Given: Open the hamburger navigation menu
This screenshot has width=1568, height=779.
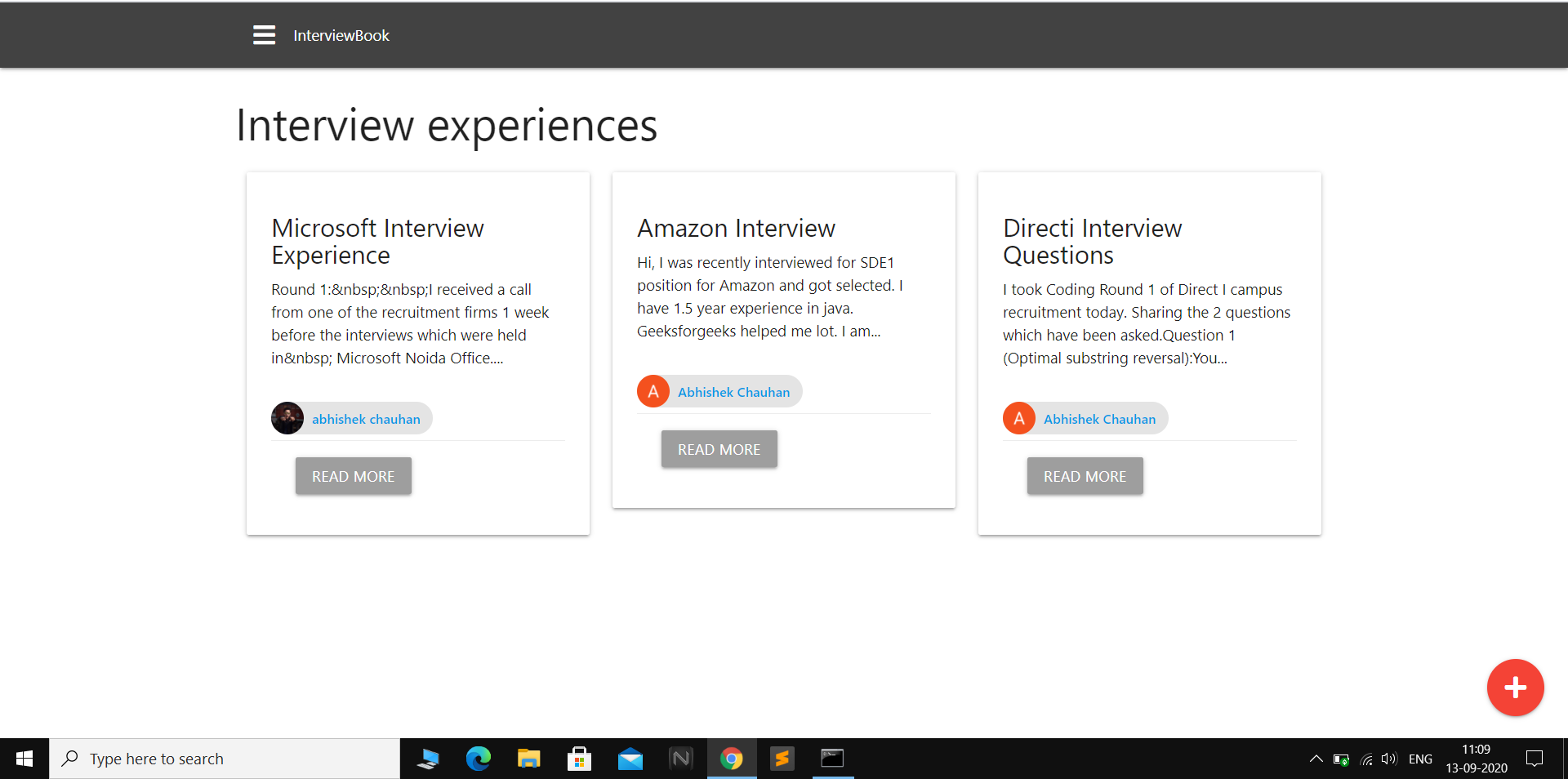Looking at the screenshot, I should [x=264, y=35].
